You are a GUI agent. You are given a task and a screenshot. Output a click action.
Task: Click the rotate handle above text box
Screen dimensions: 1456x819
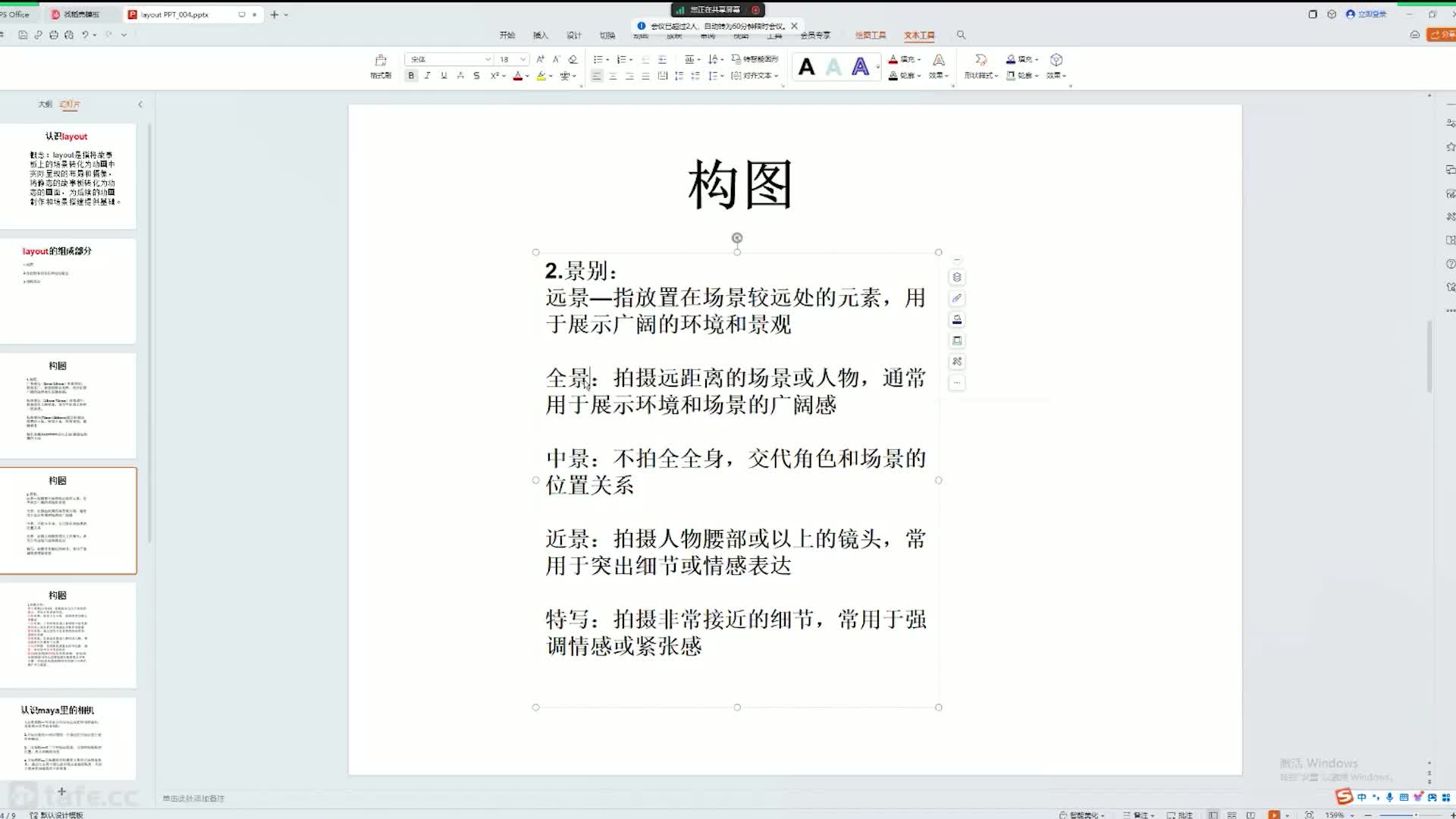tap(737, 238)
